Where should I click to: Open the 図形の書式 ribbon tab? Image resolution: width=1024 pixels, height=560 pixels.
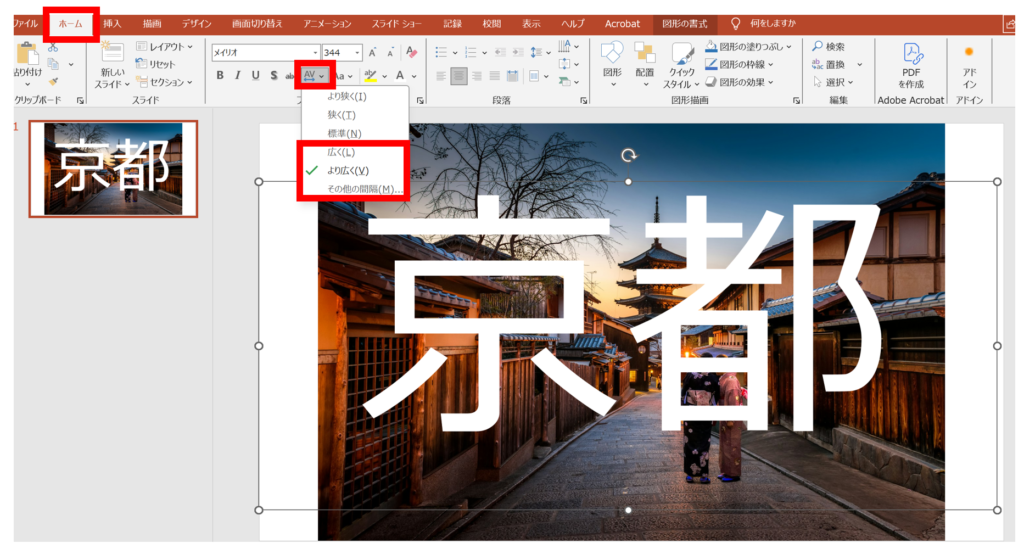coord(685,23)
